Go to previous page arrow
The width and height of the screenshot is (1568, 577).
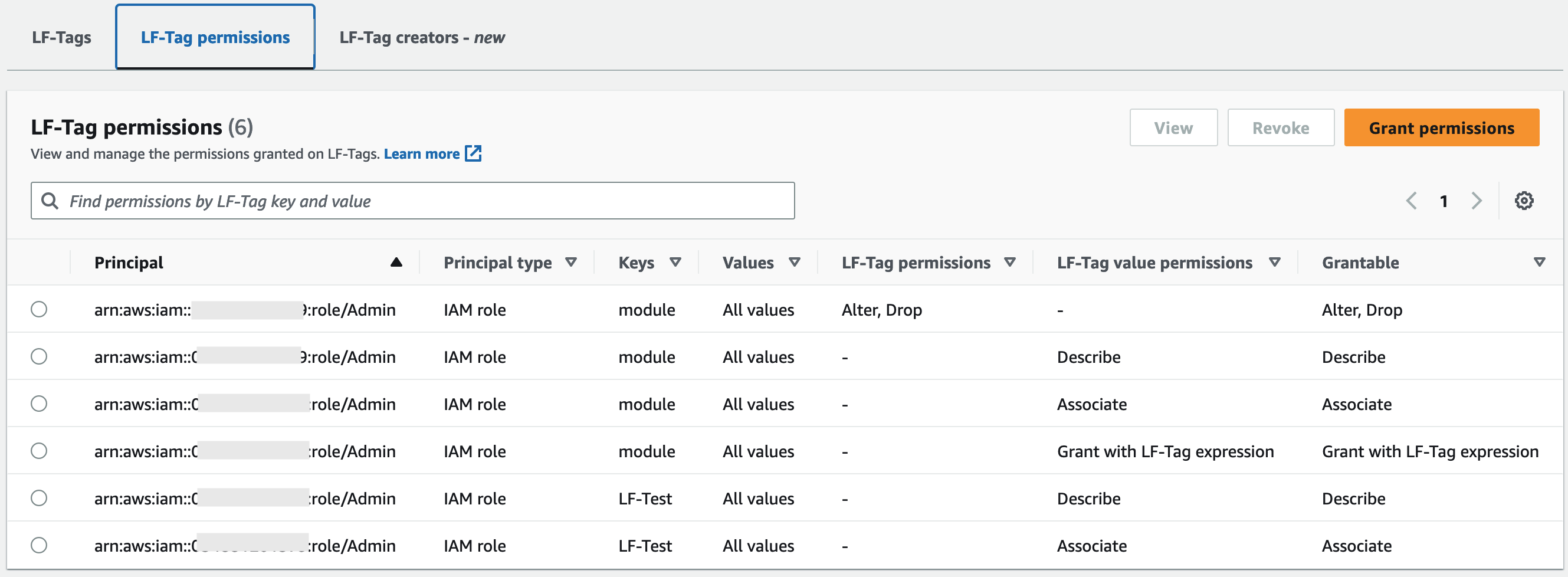pos(1412,201)
